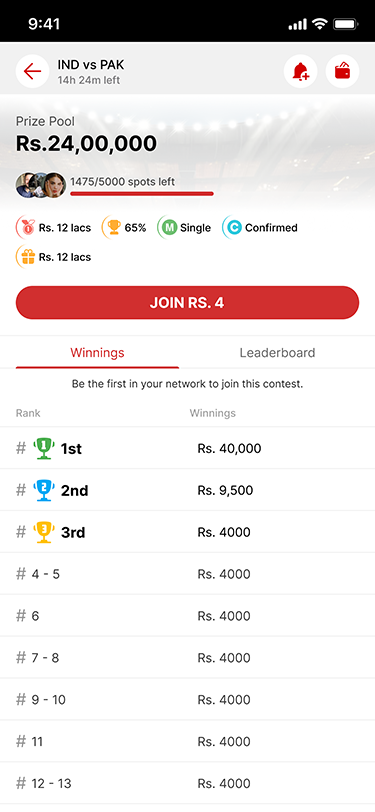Open the bell notification reminder icon
Viewport: 375px width, 812px height.
click(x=300, y=71)
